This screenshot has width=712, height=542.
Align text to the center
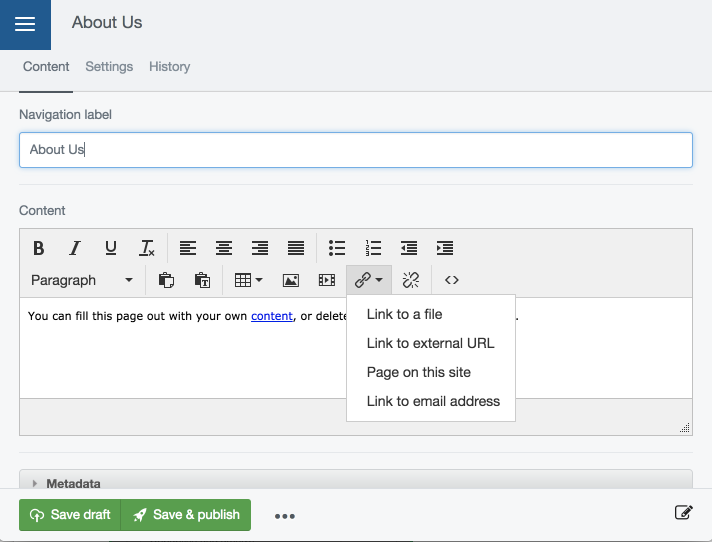click(x=224, y=248)
